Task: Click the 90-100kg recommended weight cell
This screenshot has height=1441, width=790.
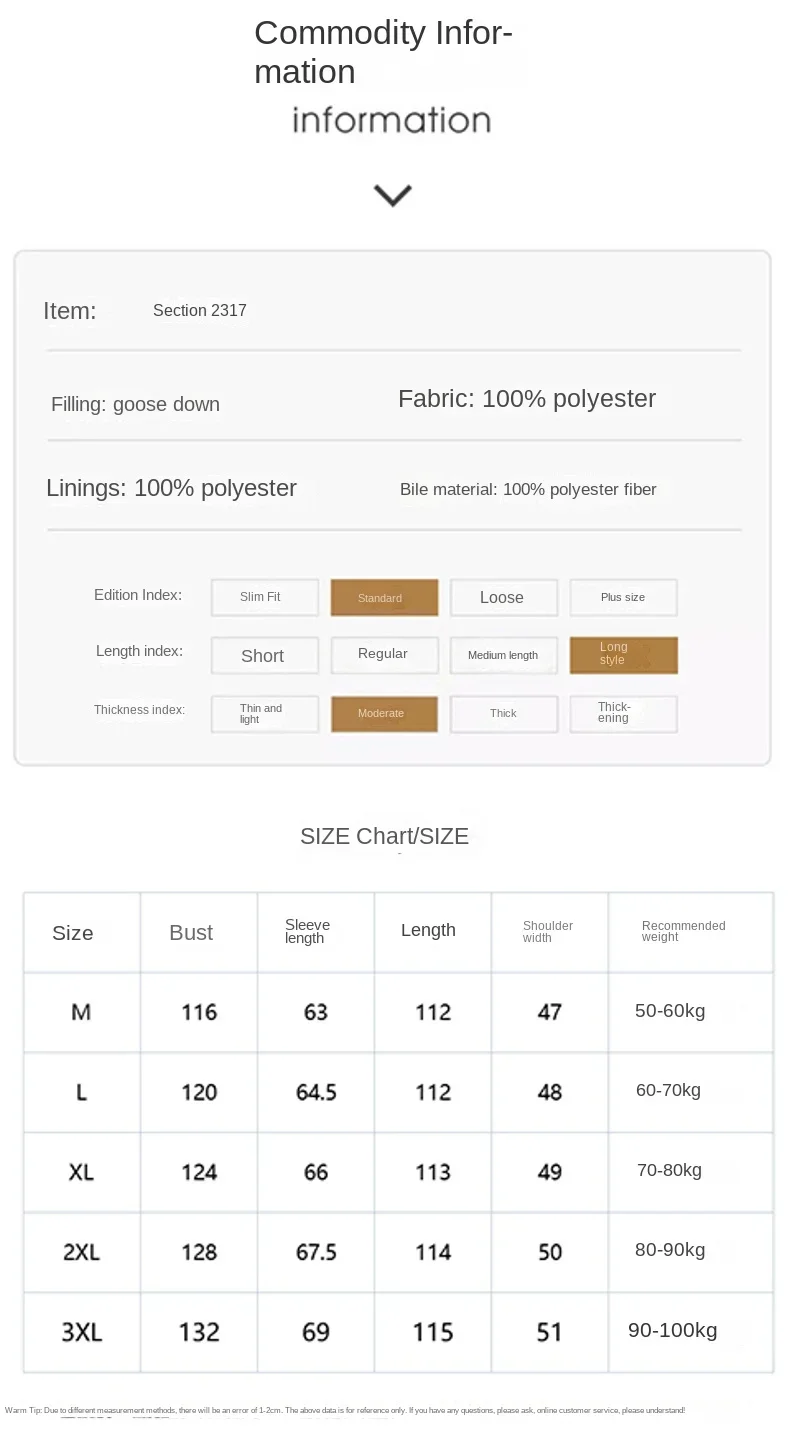Action: 673,1330
